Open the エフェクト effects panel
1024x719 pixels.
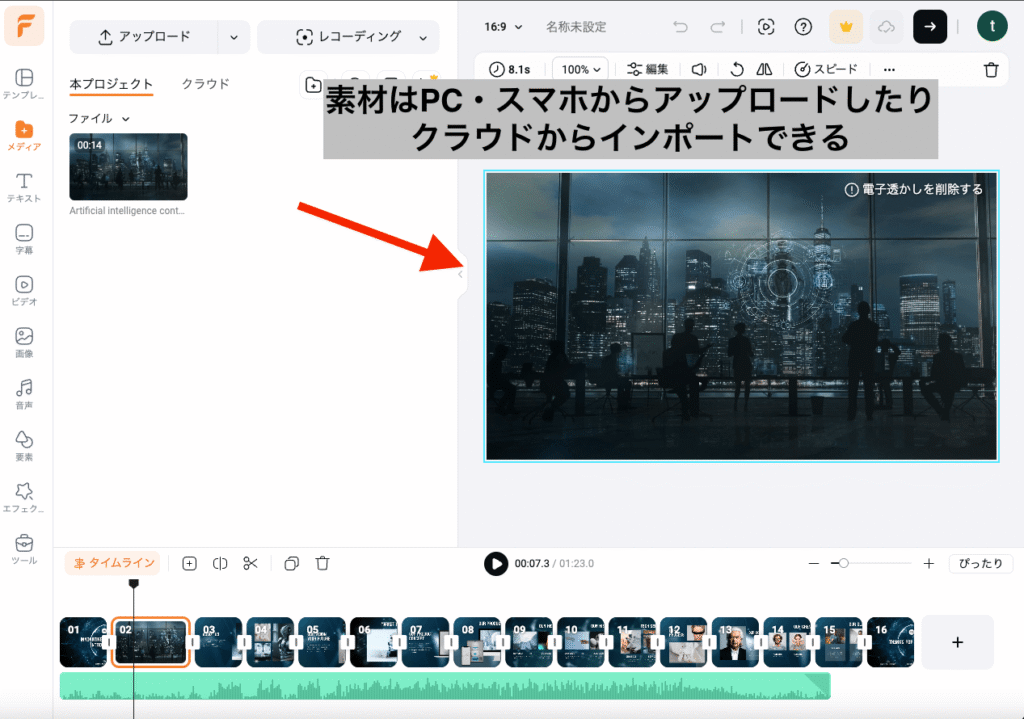[x=24, y=497]
